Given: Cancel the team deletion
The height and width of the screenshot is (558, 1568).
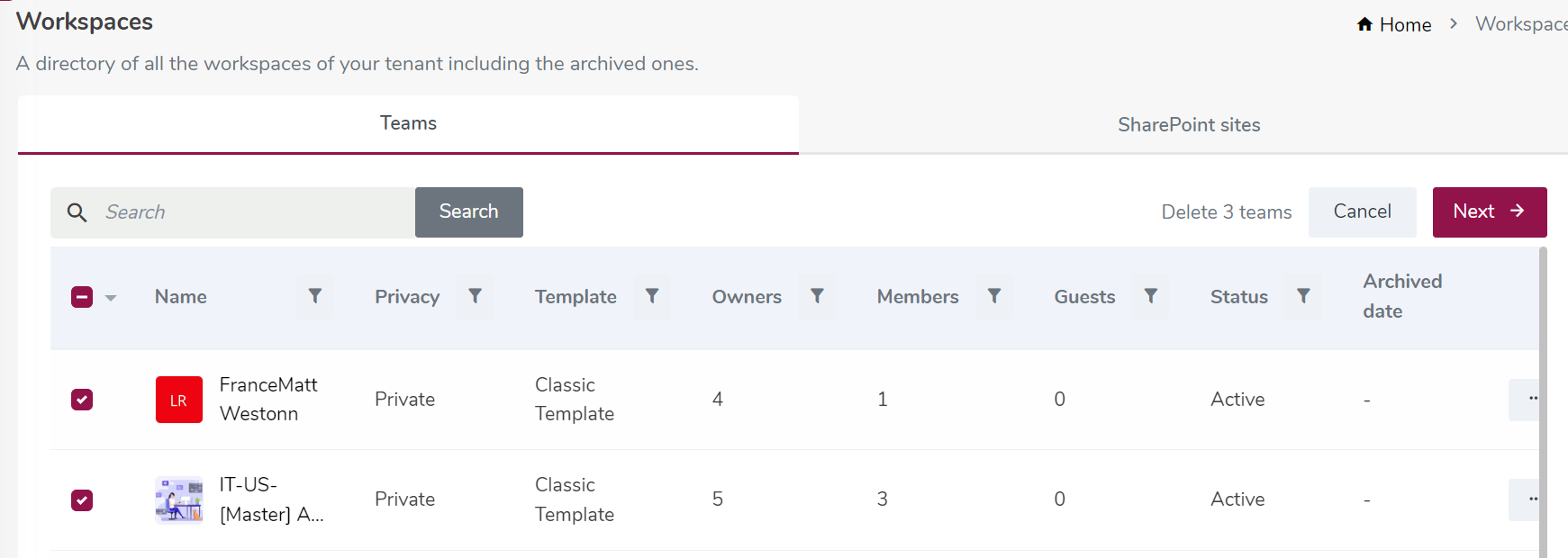Looking at the screenshot, I should pyautogui.click(x=1362, y=211).
